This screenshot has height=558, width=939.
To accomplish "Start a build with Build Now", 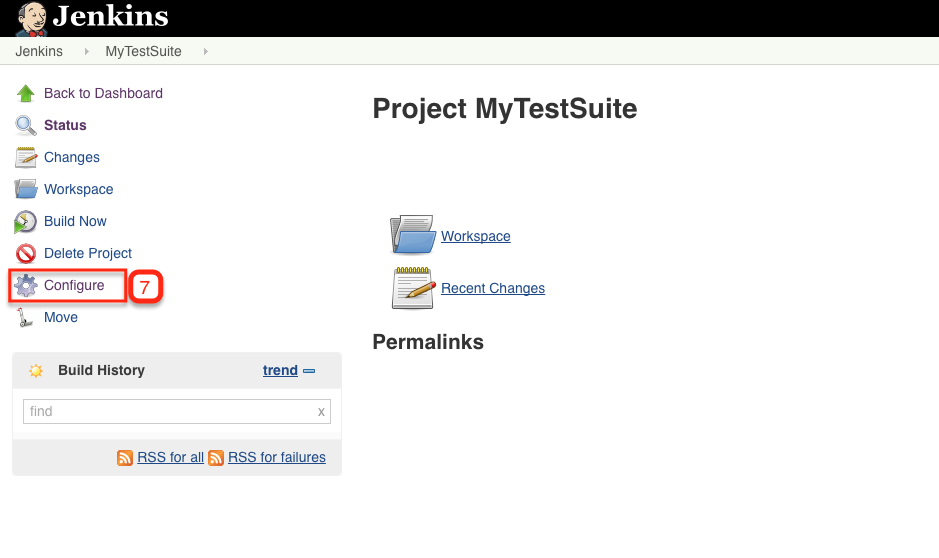I will click(x=75, y=222).
